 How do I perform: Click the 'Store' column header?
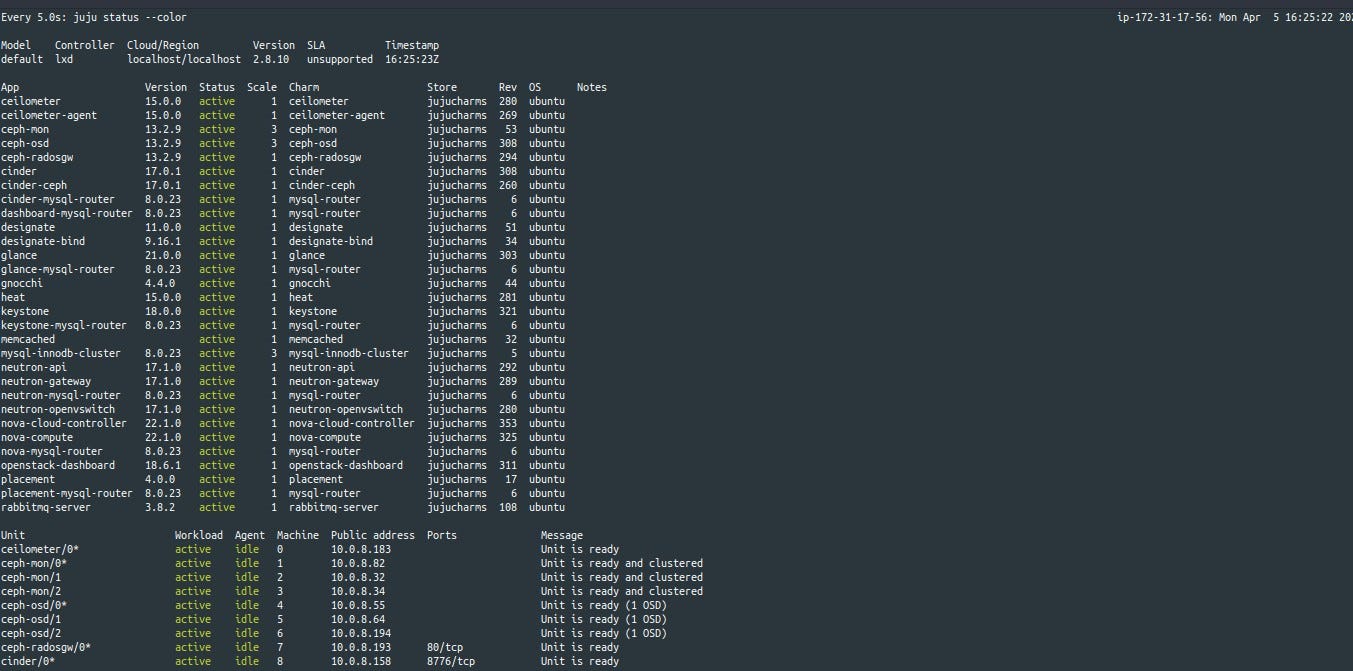[442, 87]
